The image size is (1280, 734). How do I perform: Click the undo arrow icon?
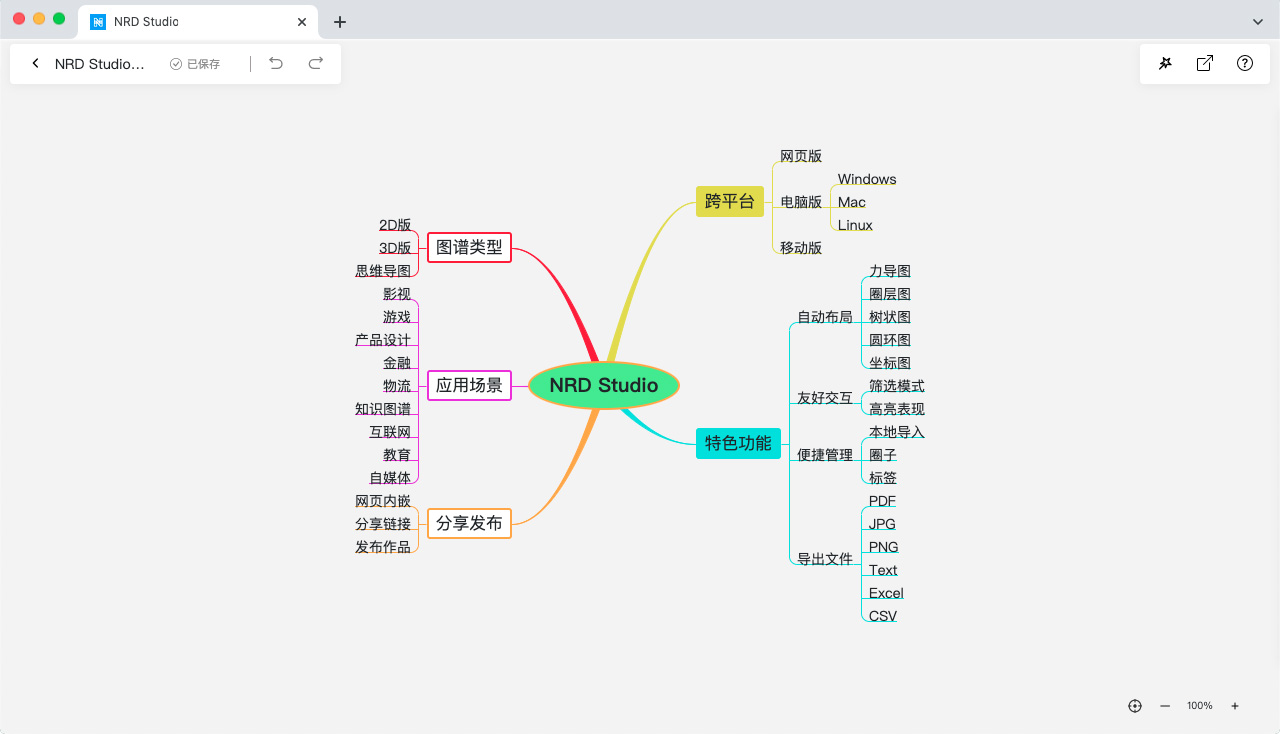pyautogui.click(x=276, y=64)
